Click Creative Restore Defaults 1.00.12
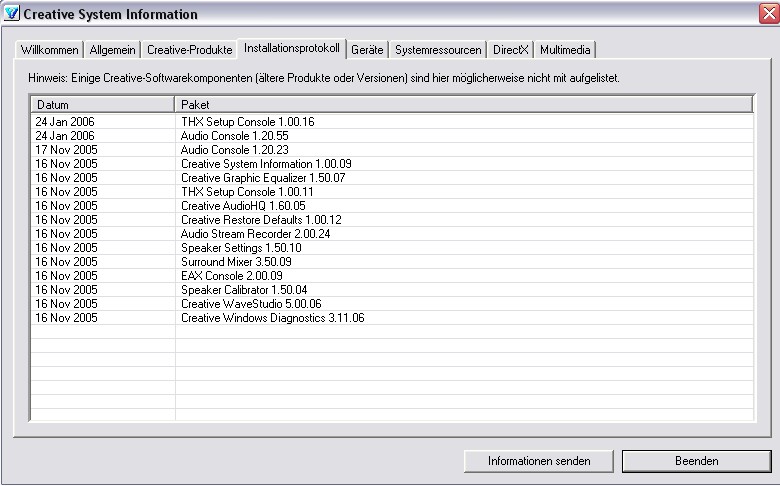The image size is (780, 486). (392, 219)
